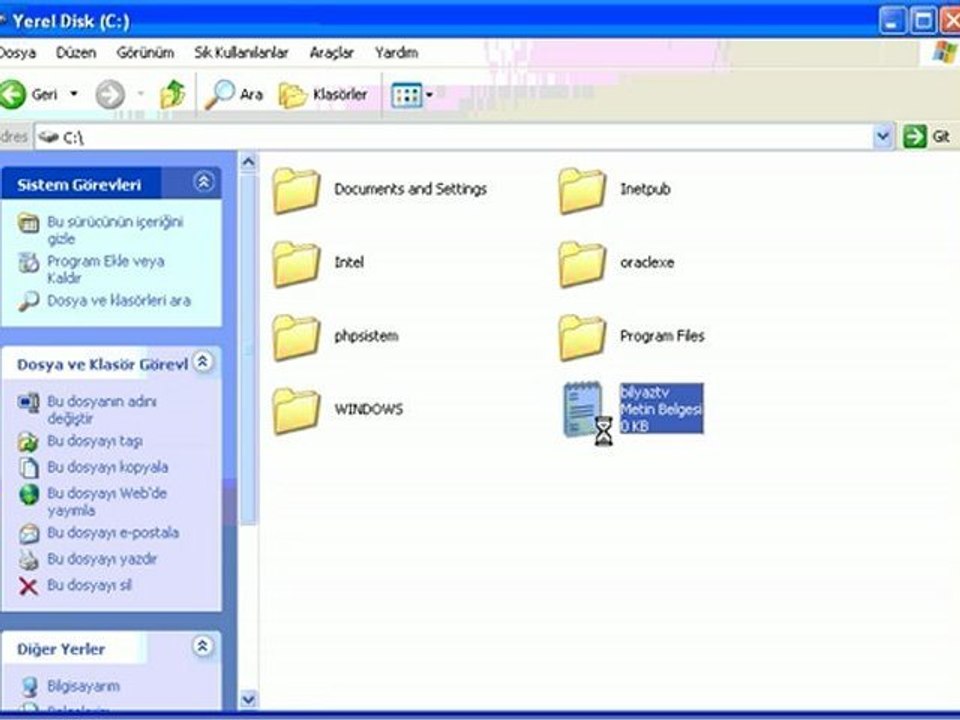Click the 'Documents and Settings' folder name
960x720 pixels.
point(410,189)
